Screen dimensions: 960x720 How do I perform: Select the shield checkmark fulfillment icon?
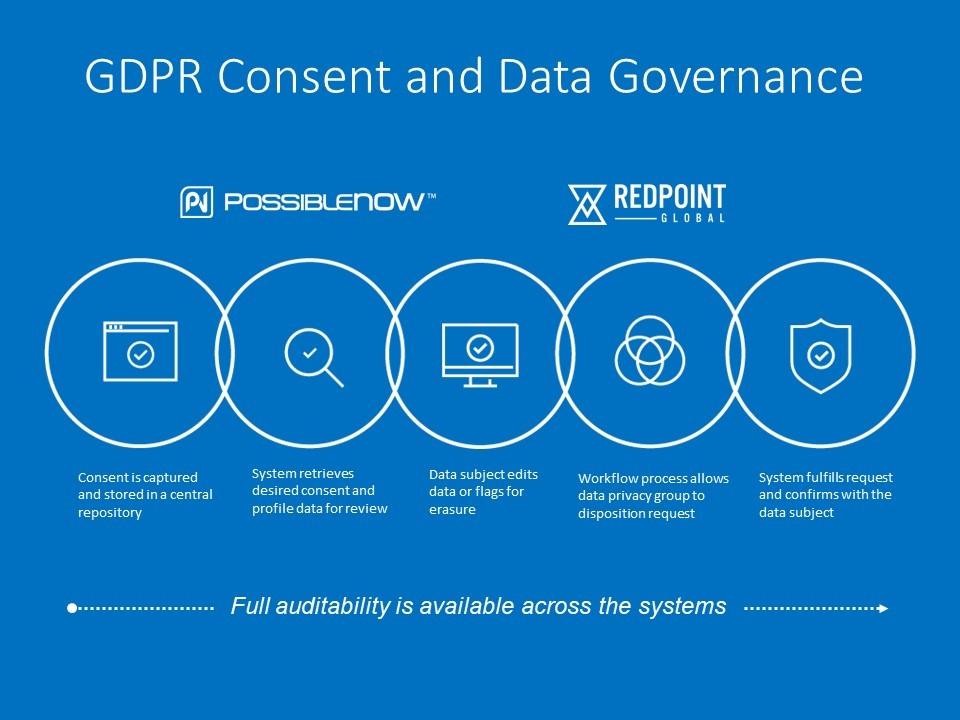pos(822,355)
